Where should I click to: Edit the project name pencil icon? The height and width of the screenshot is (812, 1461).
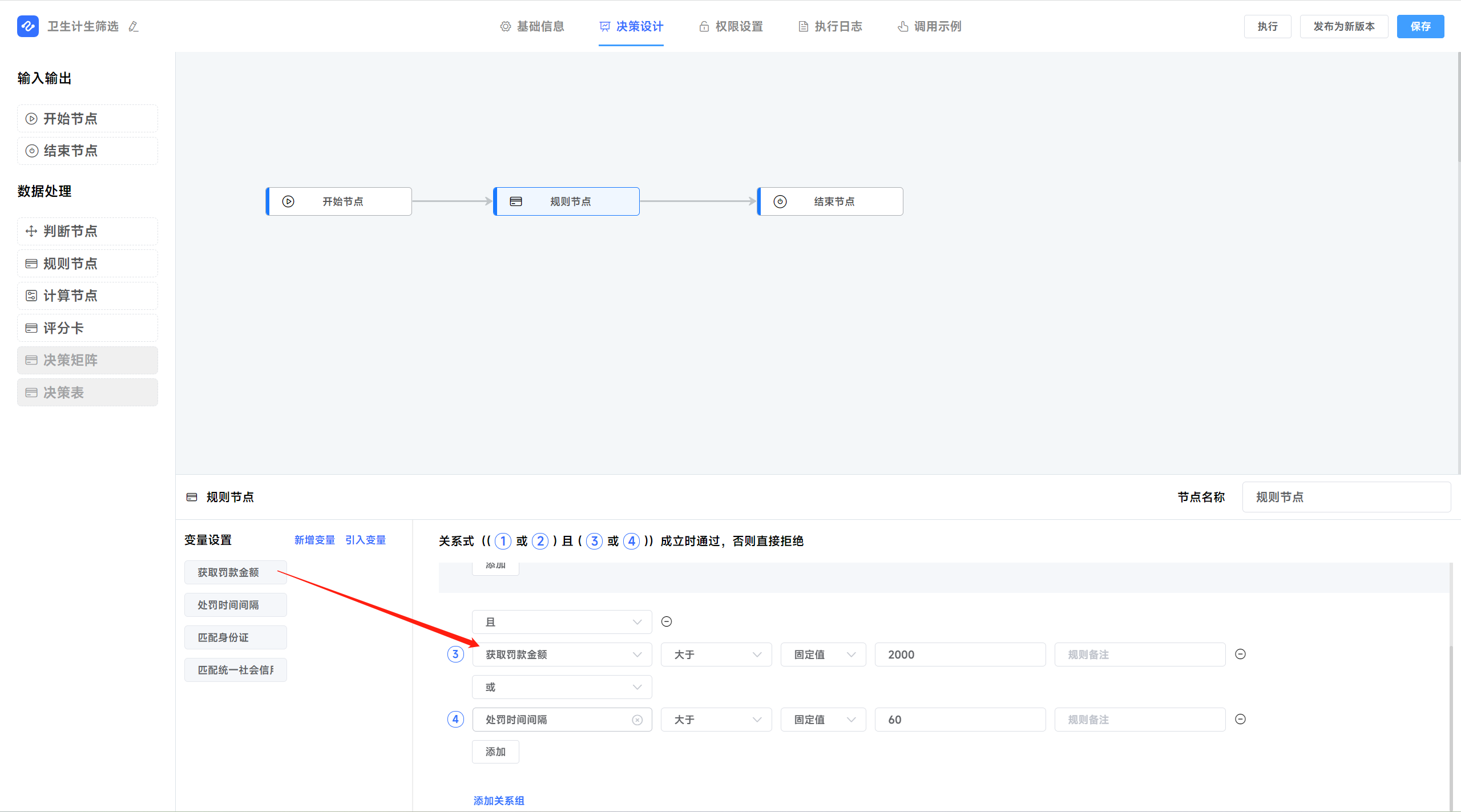[x=134, y=27]
